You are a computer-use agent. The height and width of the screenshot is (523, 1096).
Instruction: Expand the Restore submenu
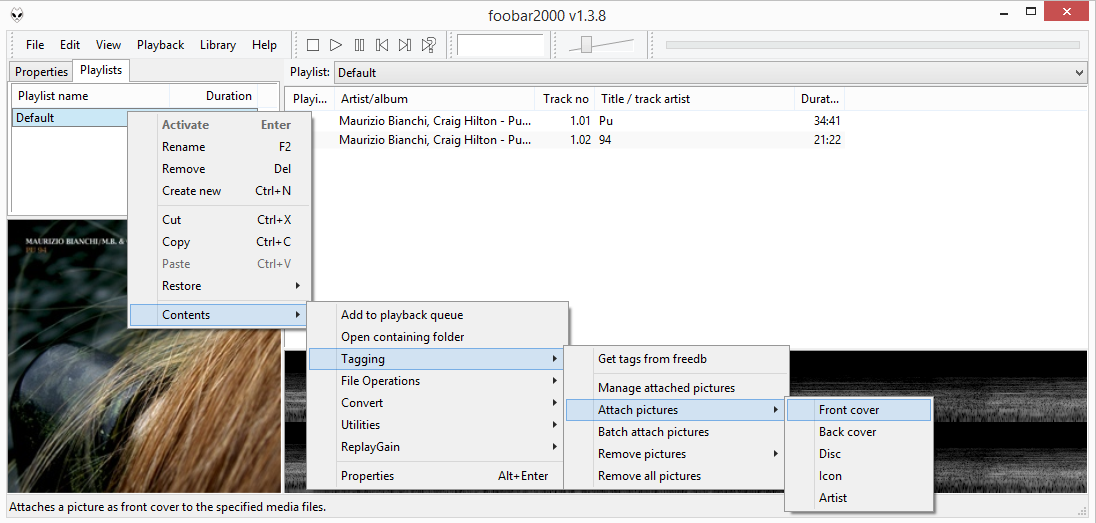click(220, 285)
